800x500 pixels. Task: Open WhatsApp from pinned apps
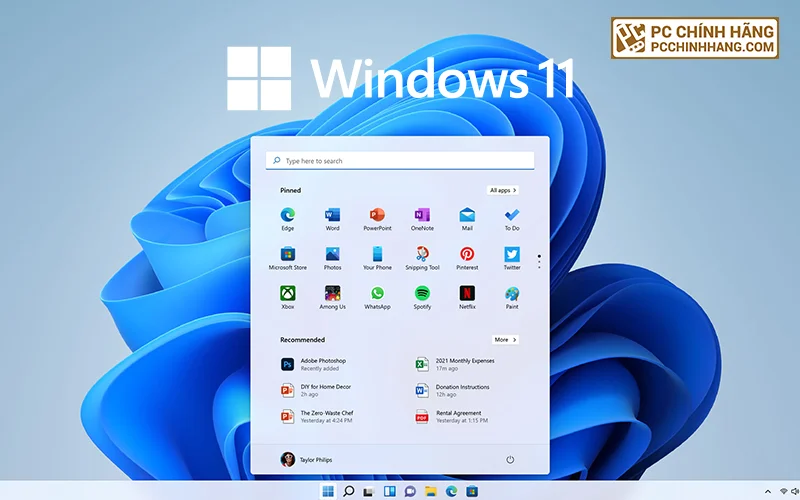click(377, 298)
